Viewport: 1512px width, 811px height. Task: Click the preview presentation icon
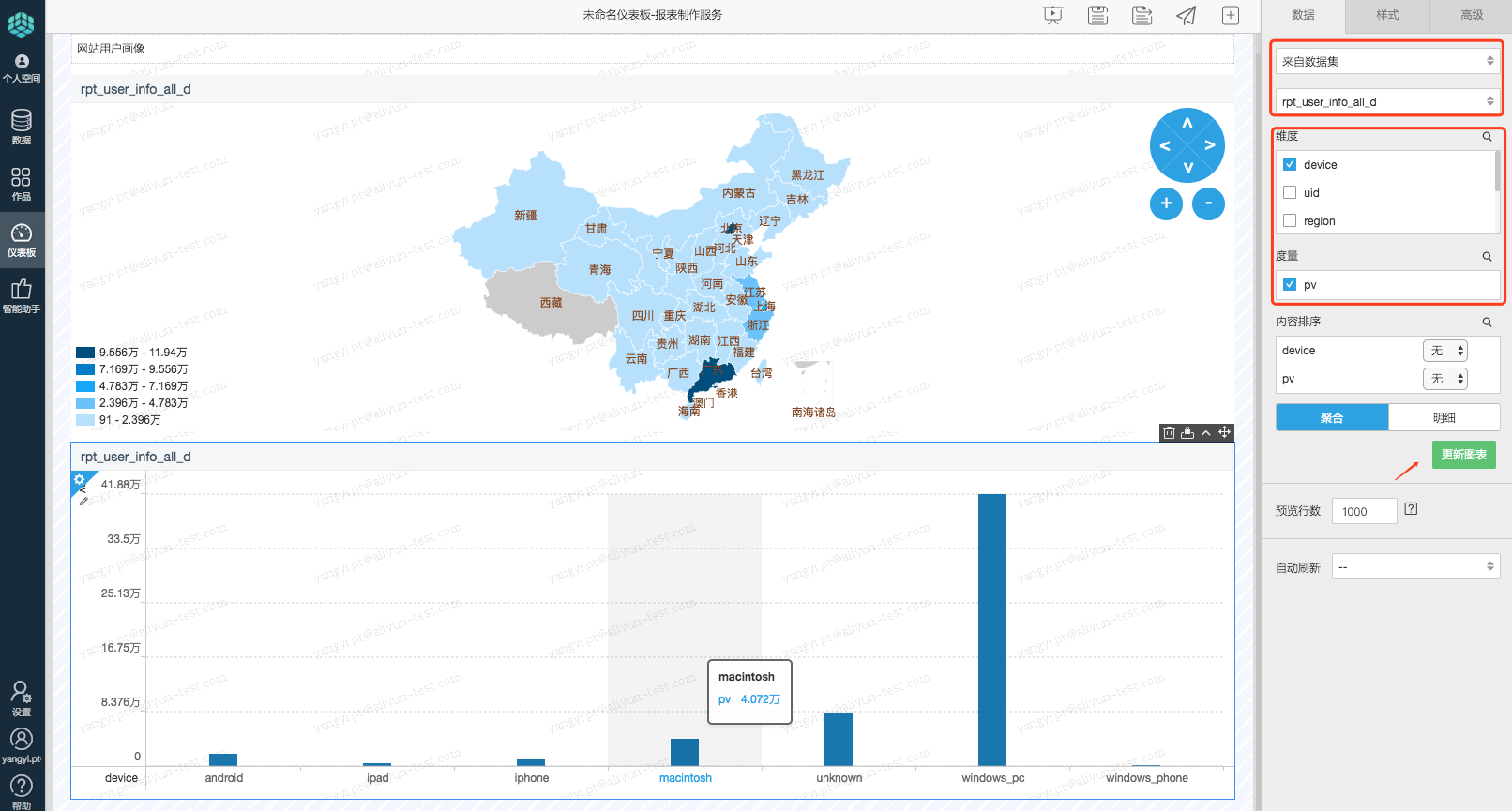pos(1053,15)
